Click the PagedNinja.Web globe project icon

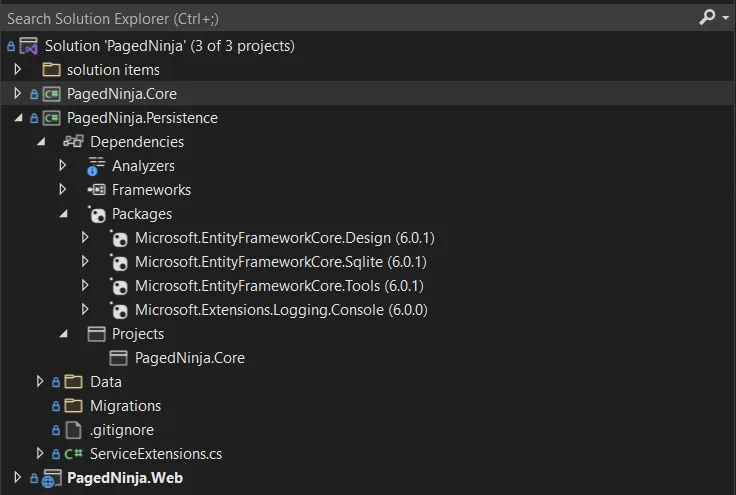click(x=51, y=479)
